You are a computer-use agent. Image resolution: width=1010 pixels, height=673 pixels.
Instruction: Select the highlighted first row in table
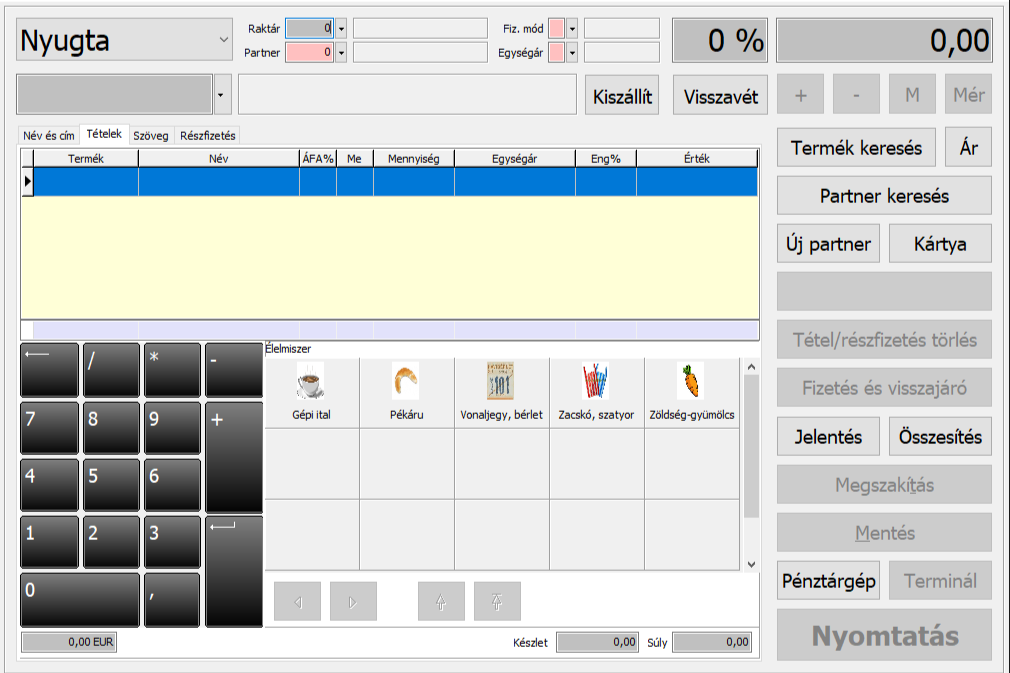tap(390, 182)
